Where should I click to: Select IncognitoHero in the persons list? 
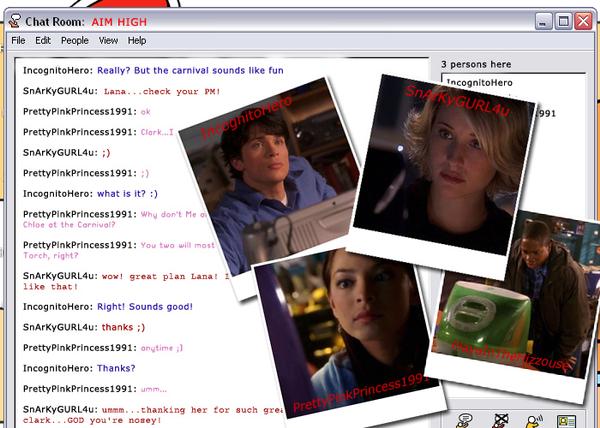coord(482,80)
